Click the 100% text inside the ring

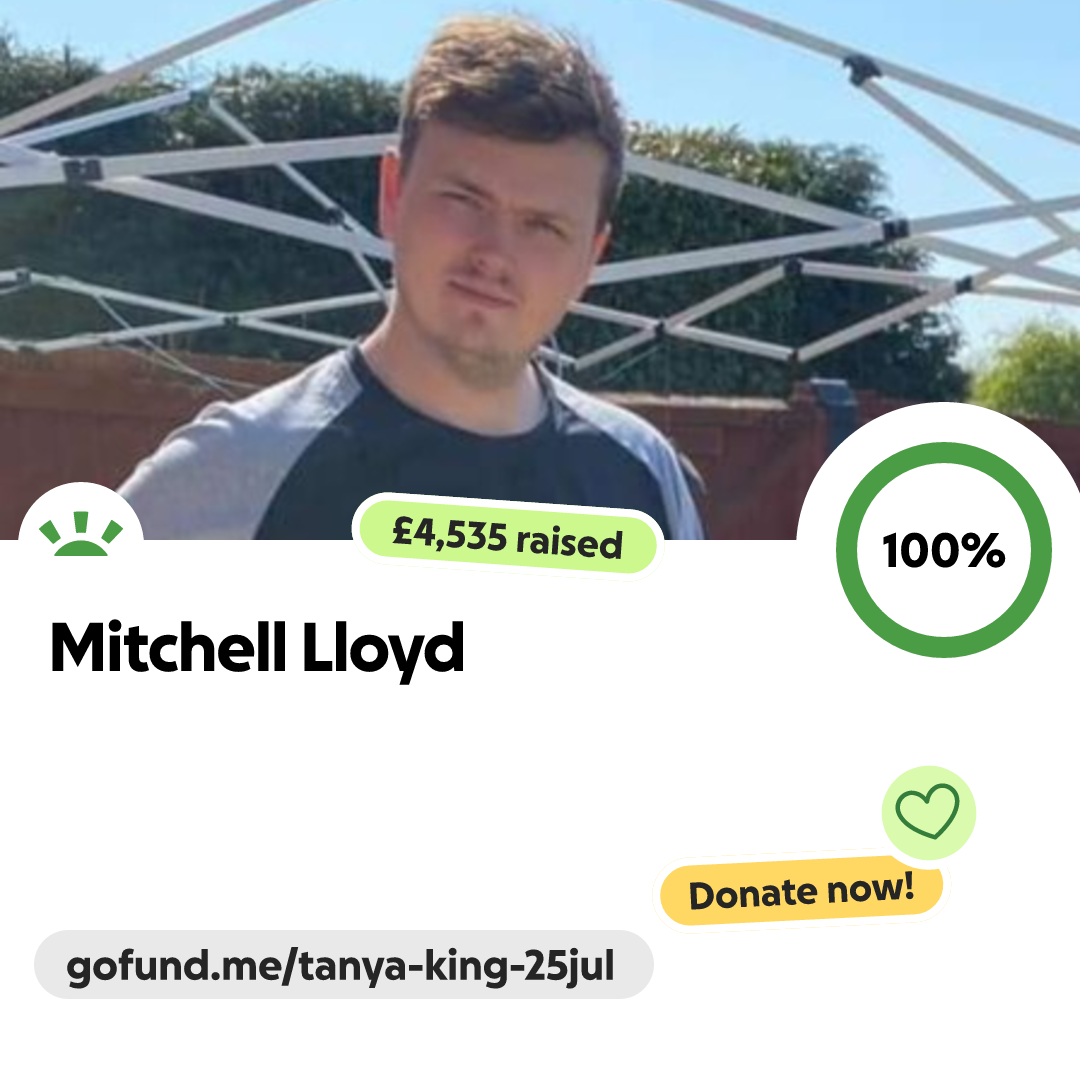943,551
